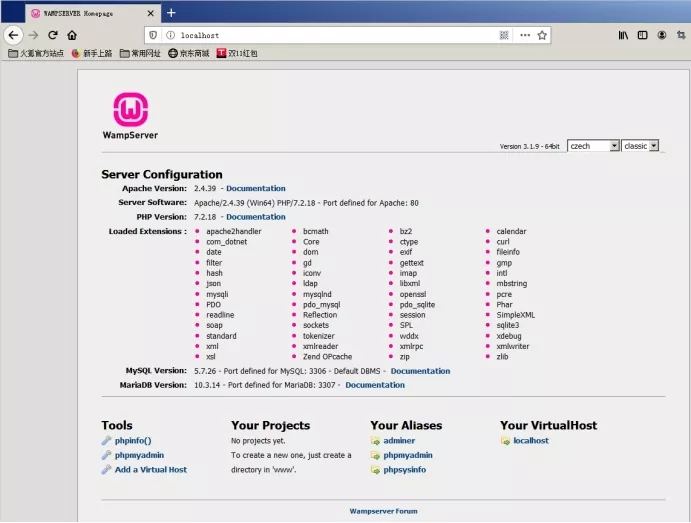Open phpmyadmin under Your Aliases

pos(408,455)
